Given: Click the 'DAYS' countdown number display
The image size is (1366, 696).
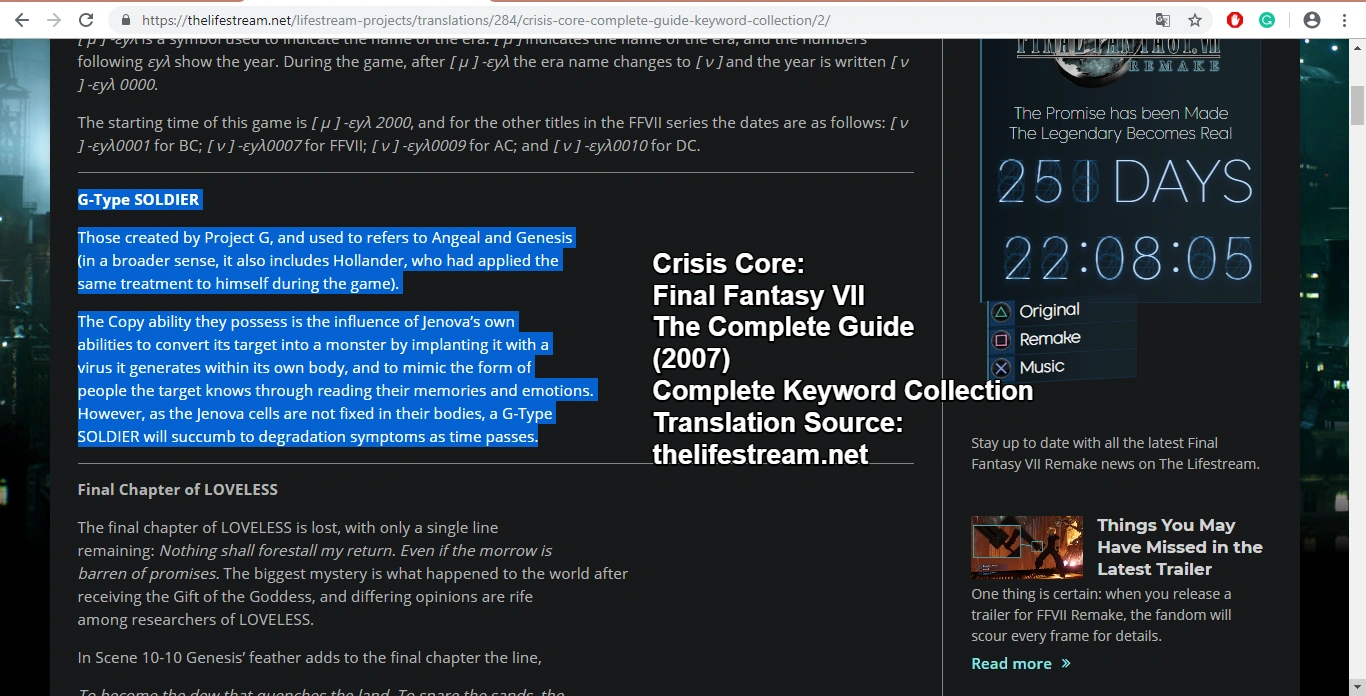Looking at the screenshot, I should click(x=1125, y=182).
